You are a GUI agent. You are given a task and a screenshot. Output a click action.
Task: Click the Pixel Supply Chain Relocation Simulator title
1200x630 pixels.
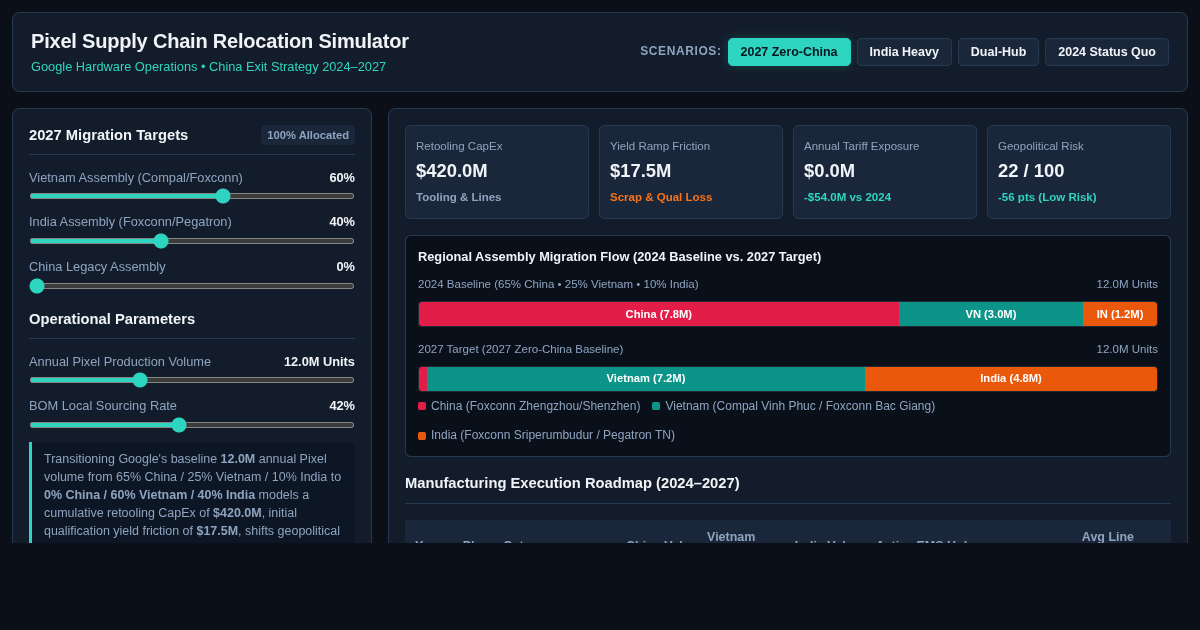coord(220,41)
